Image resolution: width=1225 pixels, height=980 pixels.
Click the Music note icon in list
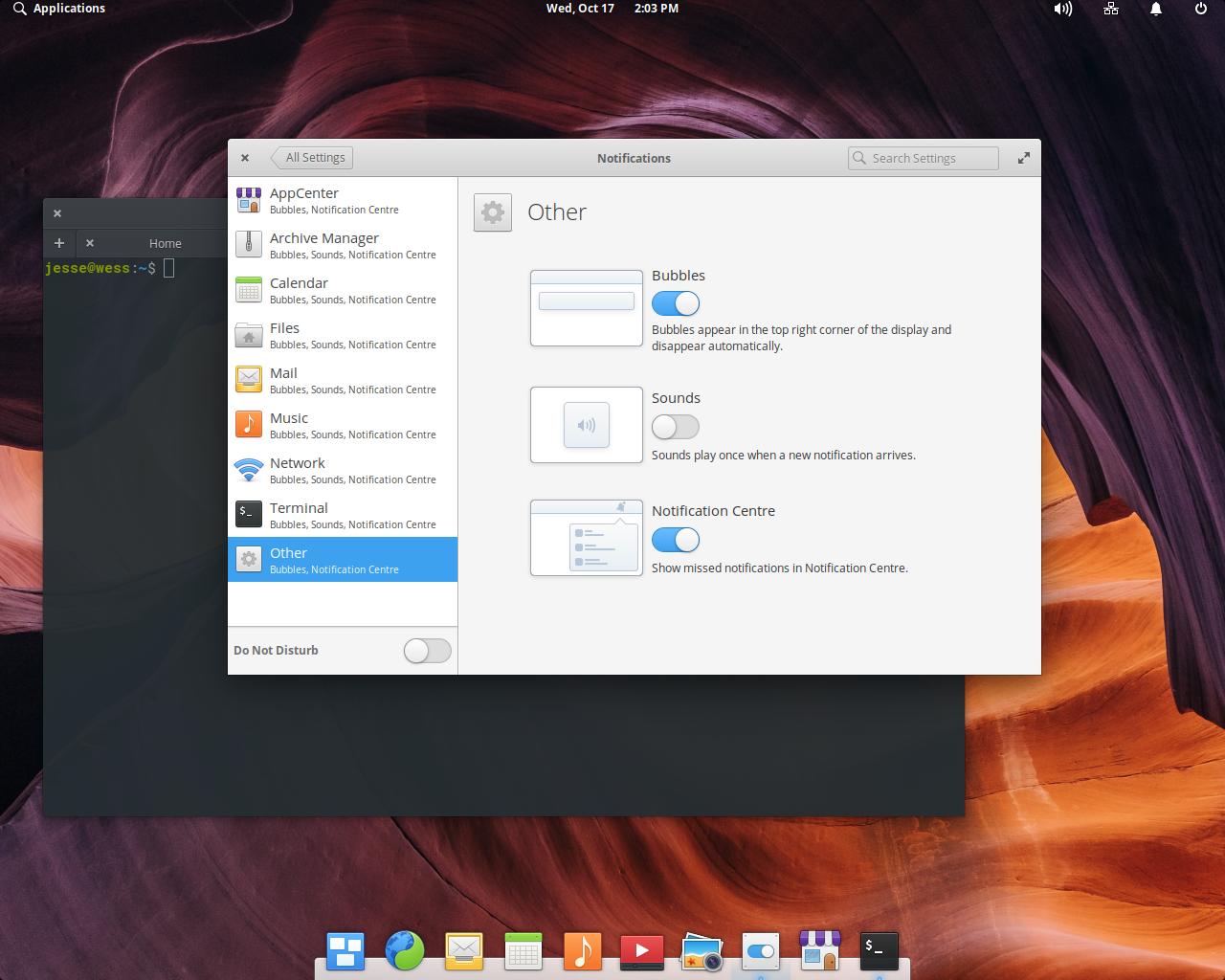(249, 424)
